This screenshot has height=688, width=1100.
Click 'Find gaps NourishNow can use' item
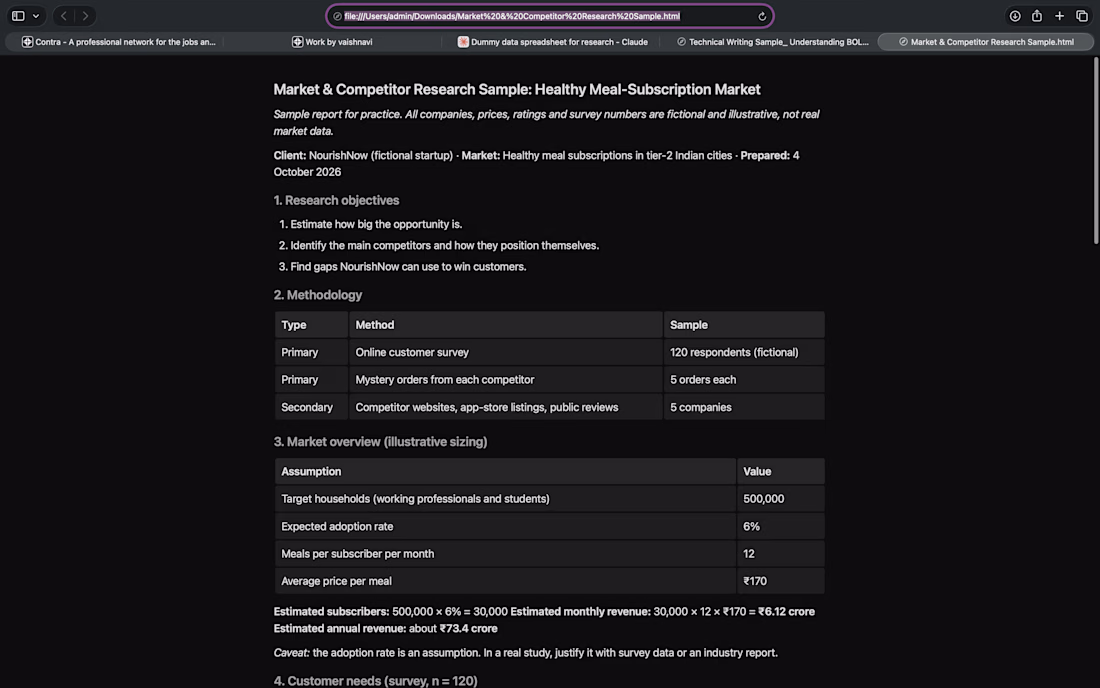tap(408, 267)
